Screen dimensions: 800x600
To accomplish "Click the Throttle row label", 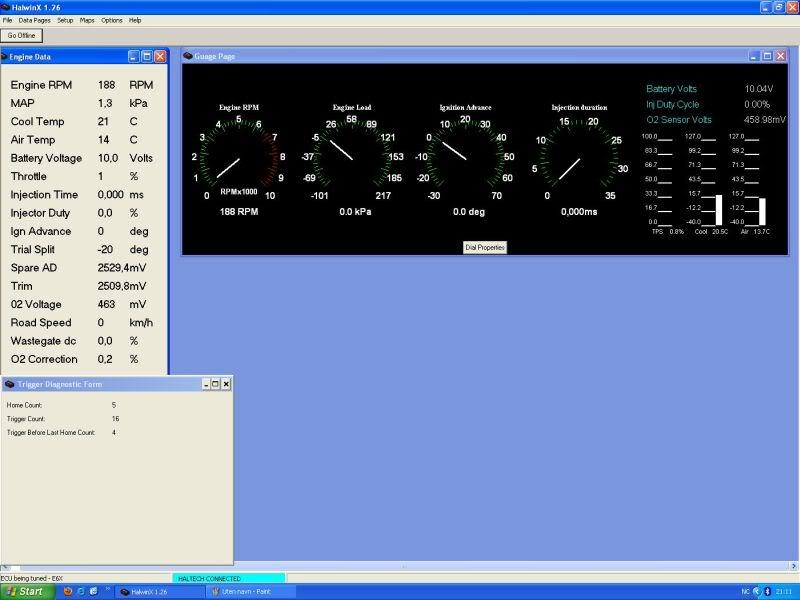I will point(29,177).
